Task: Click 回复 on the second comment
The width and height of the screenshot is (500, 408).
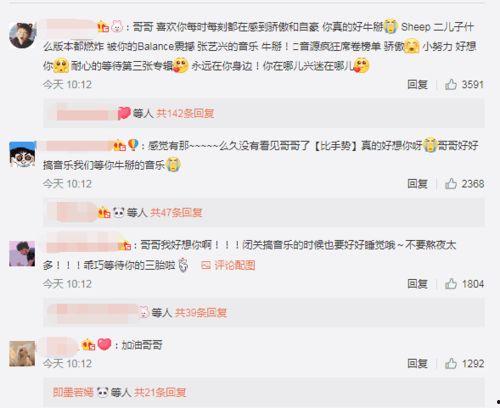Action: (x=417, y=184)
